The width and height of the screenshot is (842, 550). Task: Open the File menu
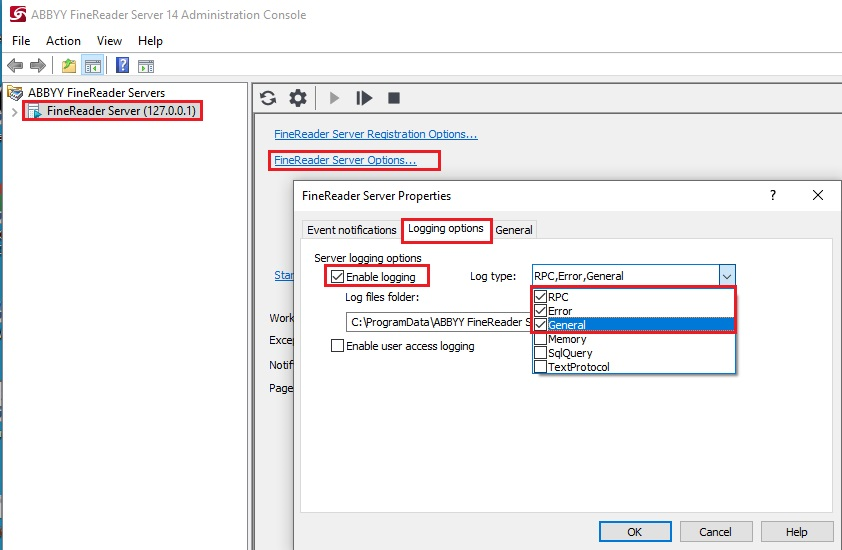[x=21, y=41]
